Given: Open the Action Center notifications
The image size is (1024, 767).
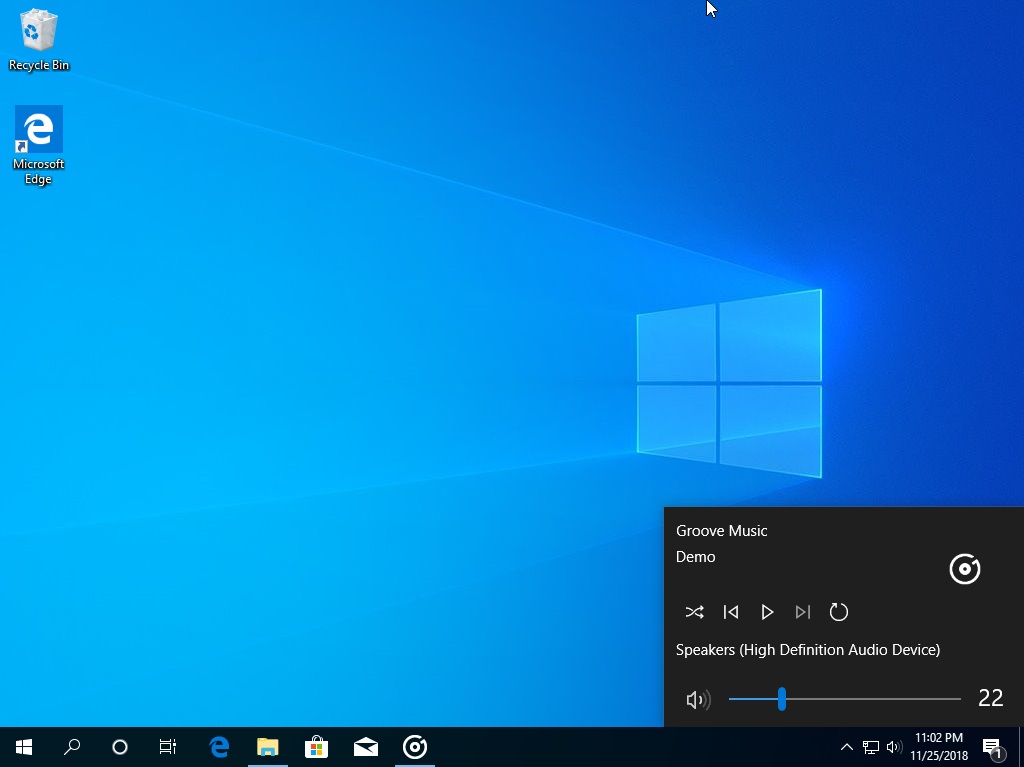Looking at the screenshot, I should (x=993, y=746).
